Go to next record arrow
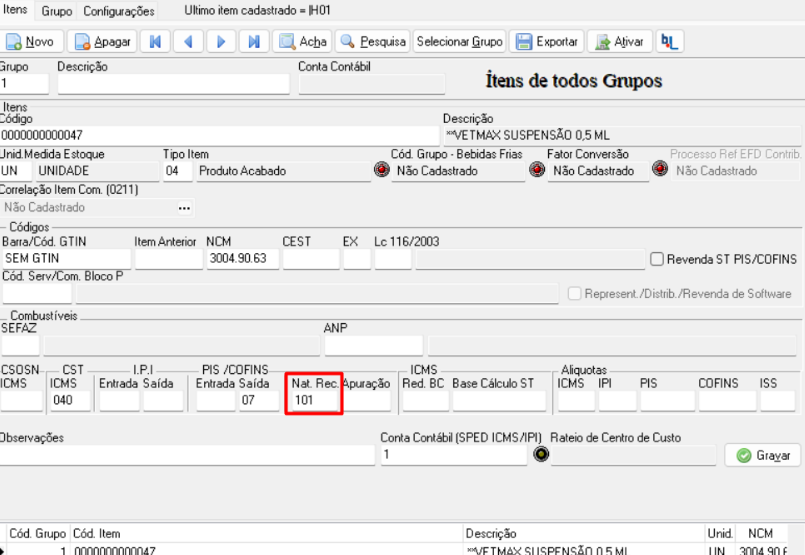Viewport: 805px width, 555px height. click(221, 42)
